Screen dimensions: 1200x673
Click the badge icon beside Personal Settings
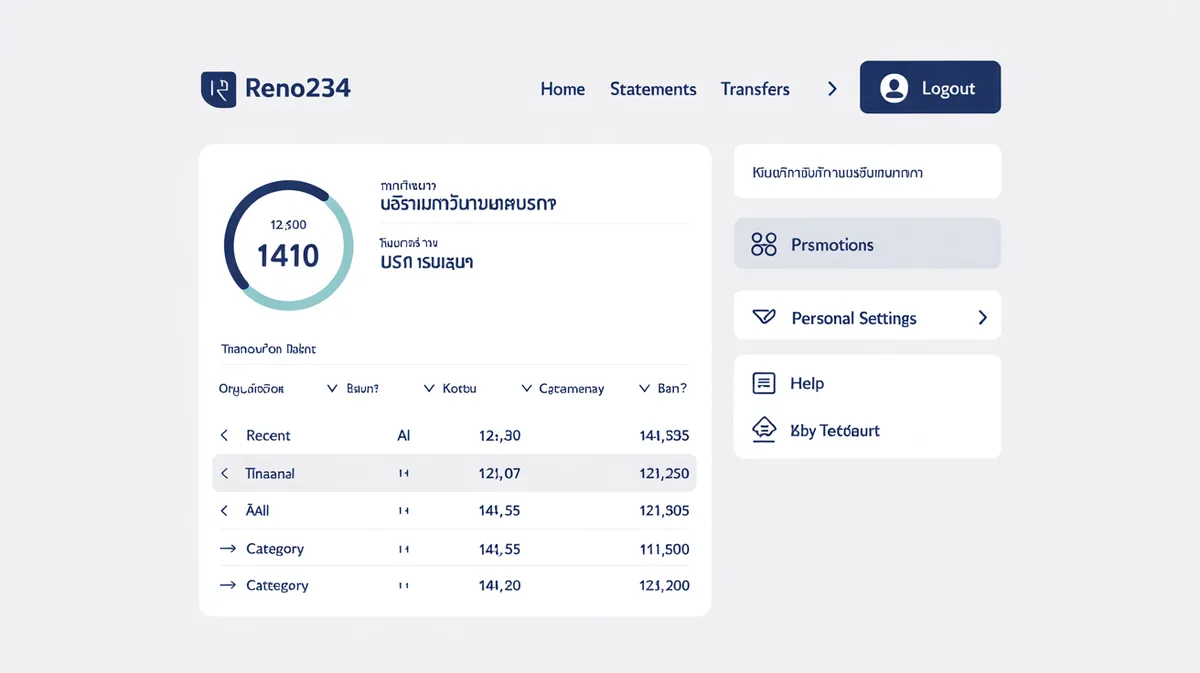[x=763, y=316]
